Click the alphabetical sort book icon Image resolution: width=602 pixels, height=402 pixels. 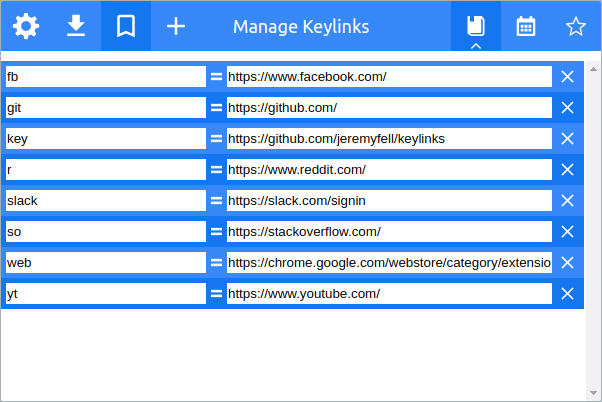point(476,26)
